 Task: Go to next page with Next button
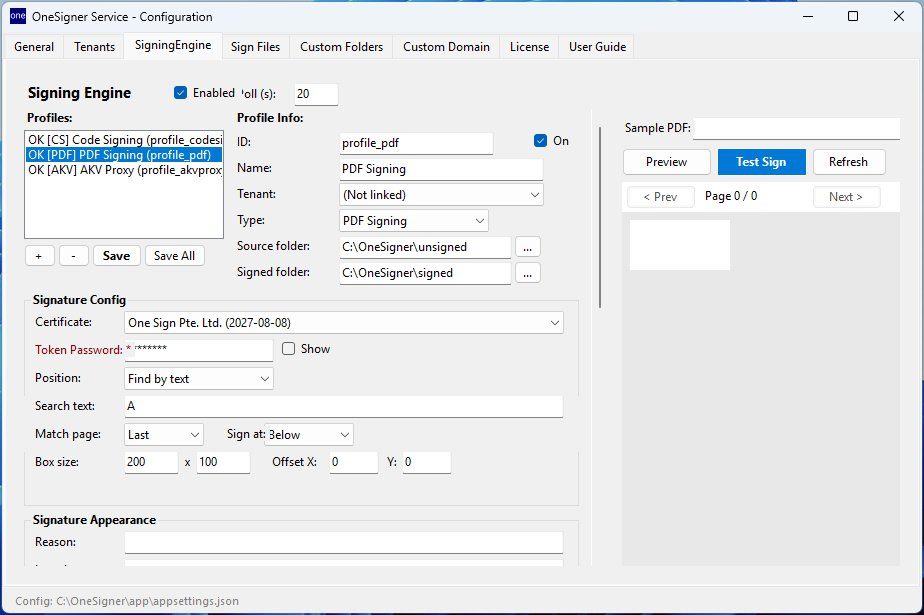coord(846,197)
